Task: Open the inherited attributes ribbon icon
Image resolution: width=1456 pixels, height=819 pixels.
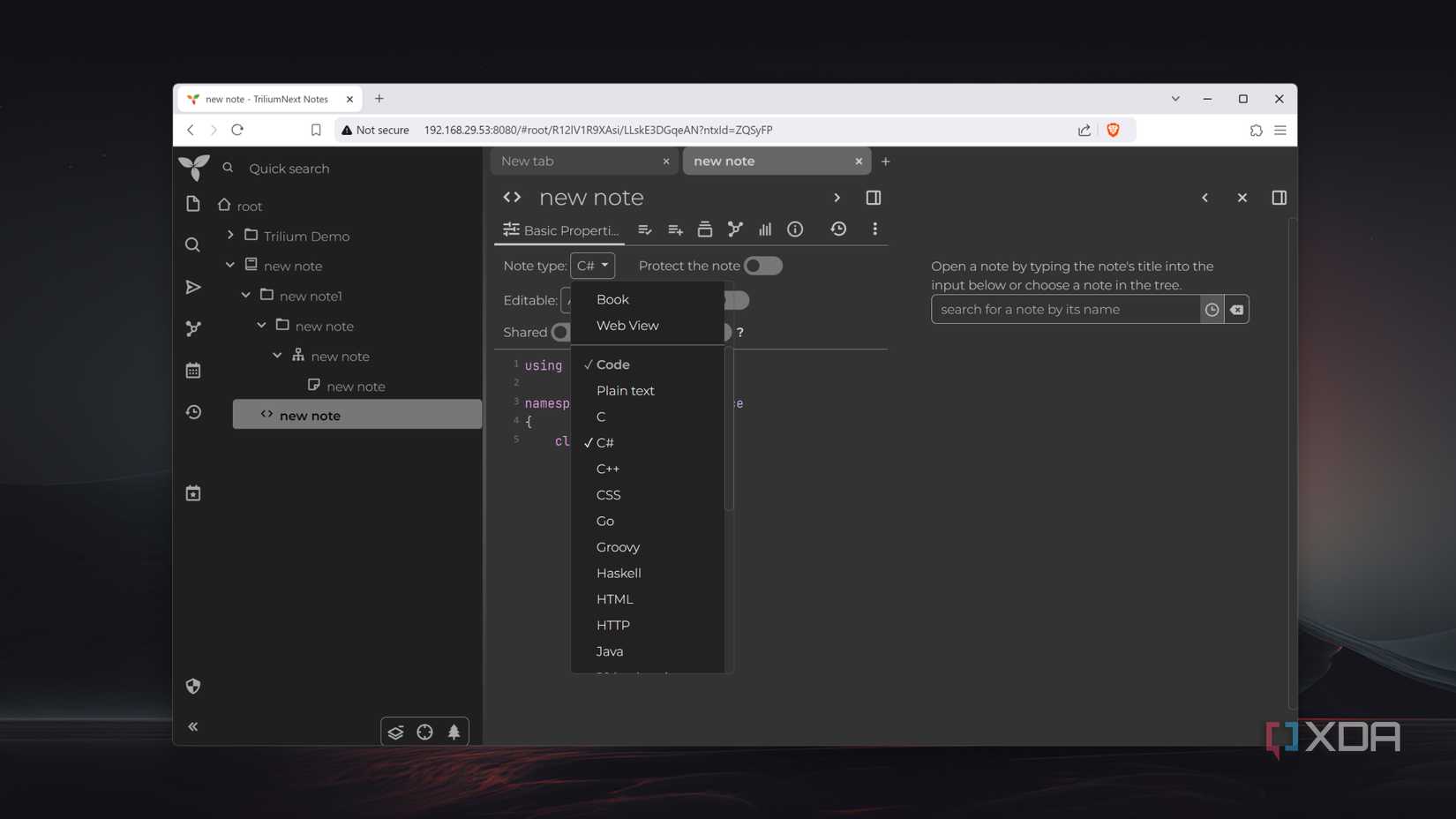Action: point(675,229)
